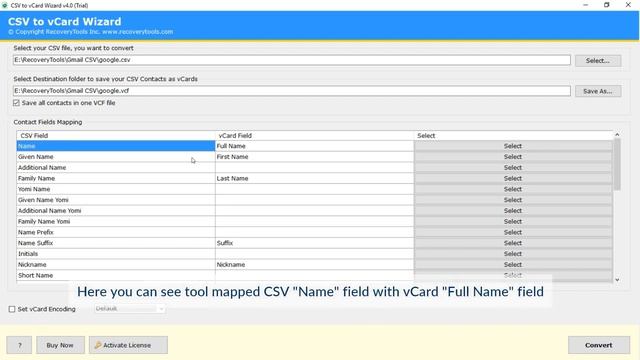
Task: Click Select button in Additional Name Yomi row
Action: click(x=513, y=211)
